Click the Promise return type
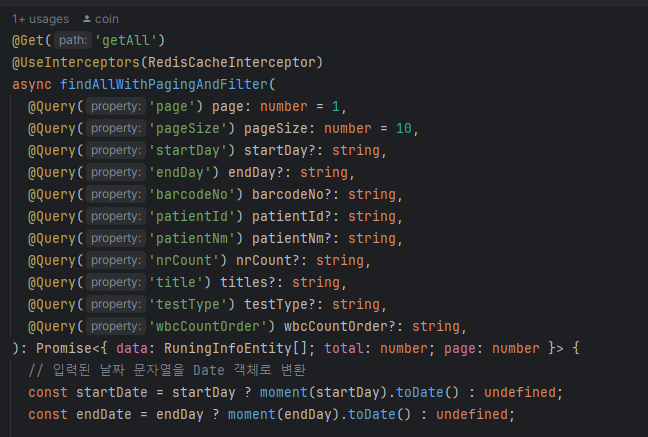 point(64,348)
